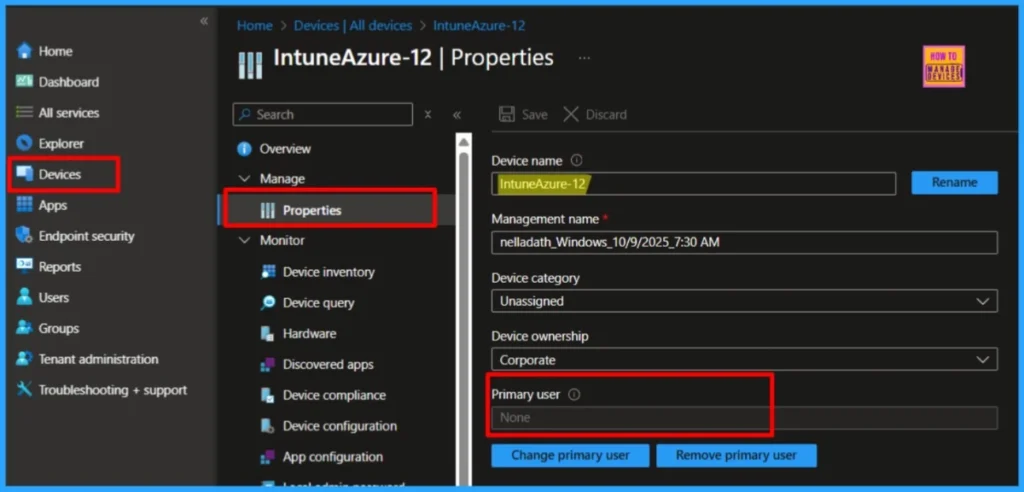Collapse the left portal navigation chevrons
1024x492 pixels.
(x=204, y=21)
